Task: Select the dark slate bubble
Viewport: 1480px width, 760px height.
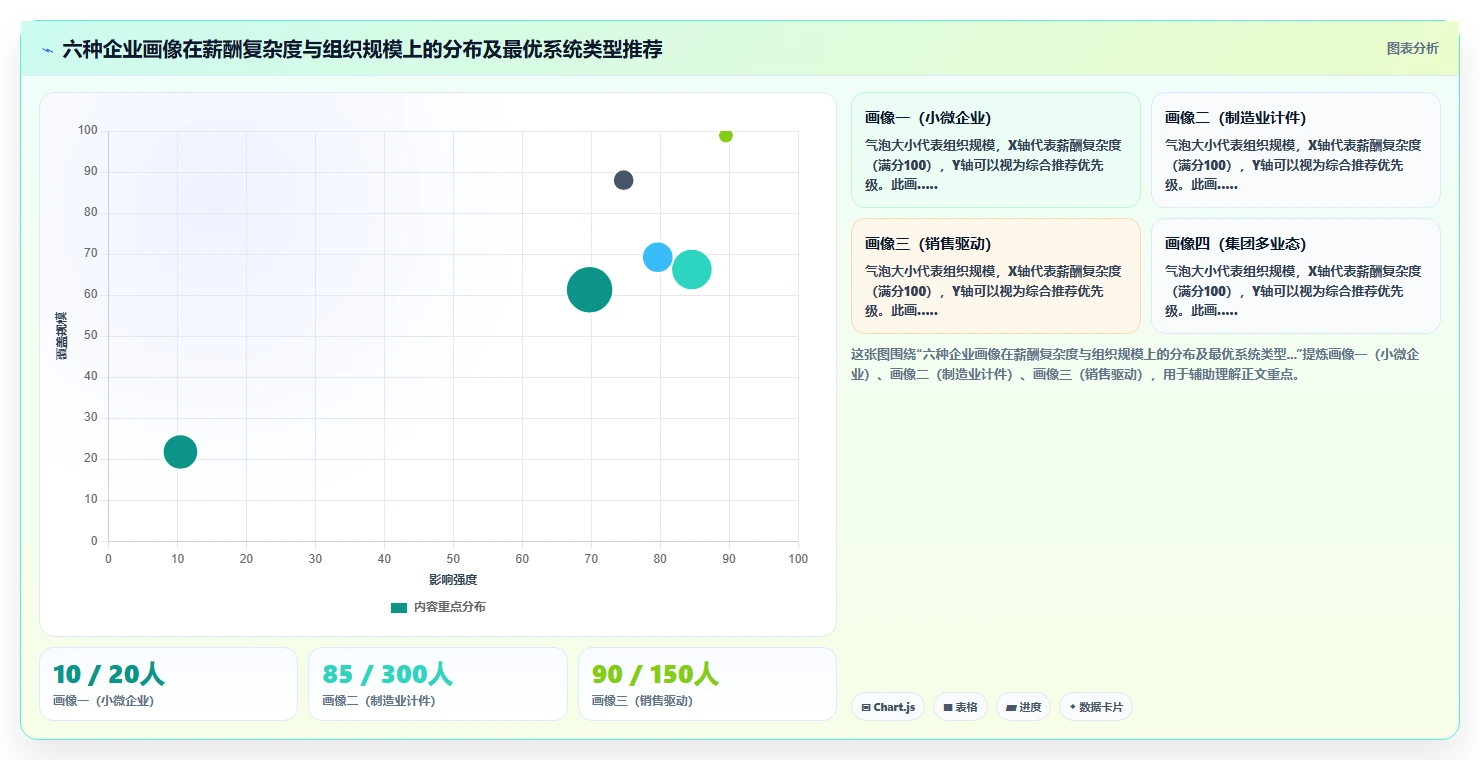Action: 623,180
